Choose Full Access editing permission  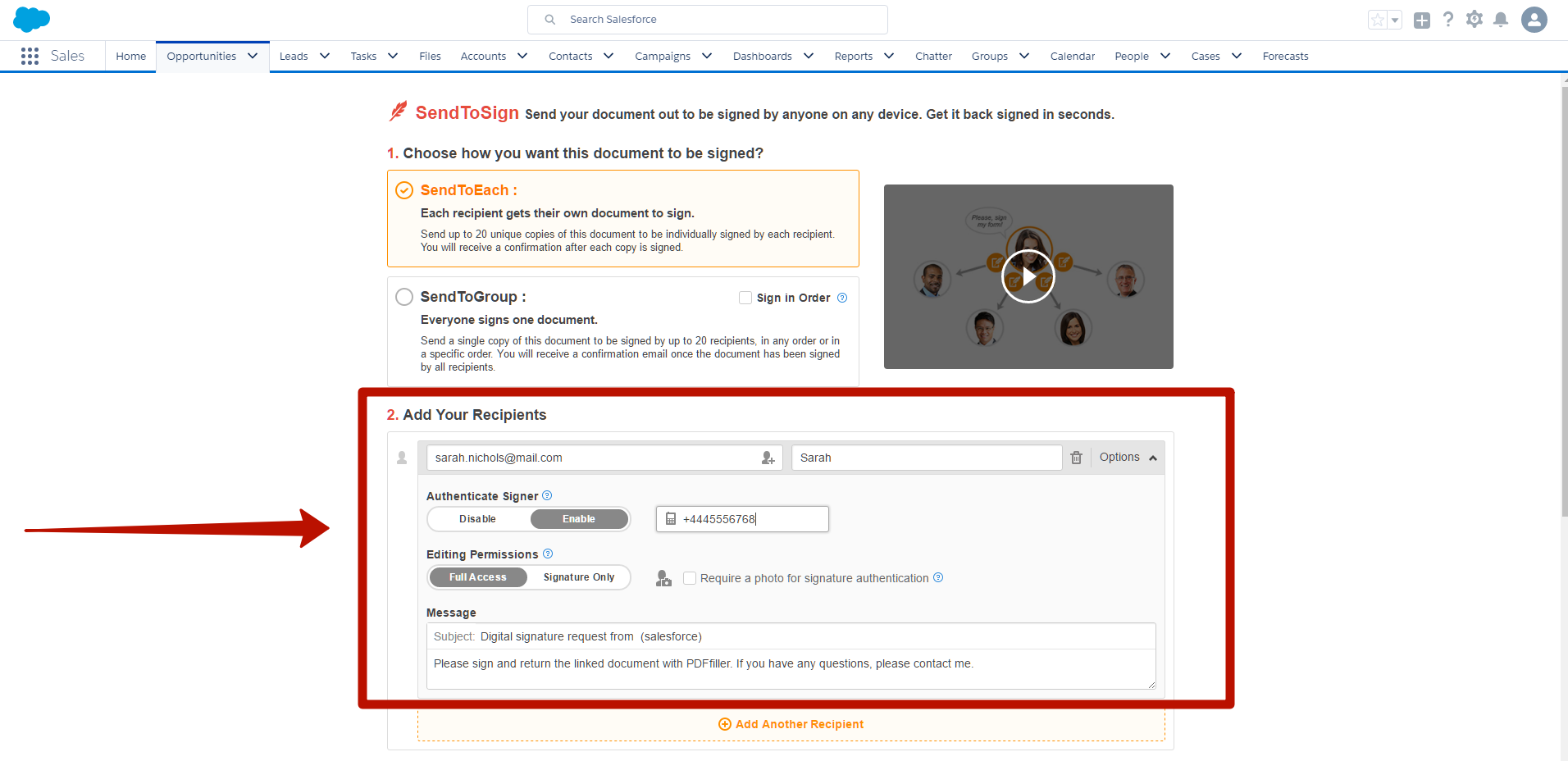tap(478, 577)
